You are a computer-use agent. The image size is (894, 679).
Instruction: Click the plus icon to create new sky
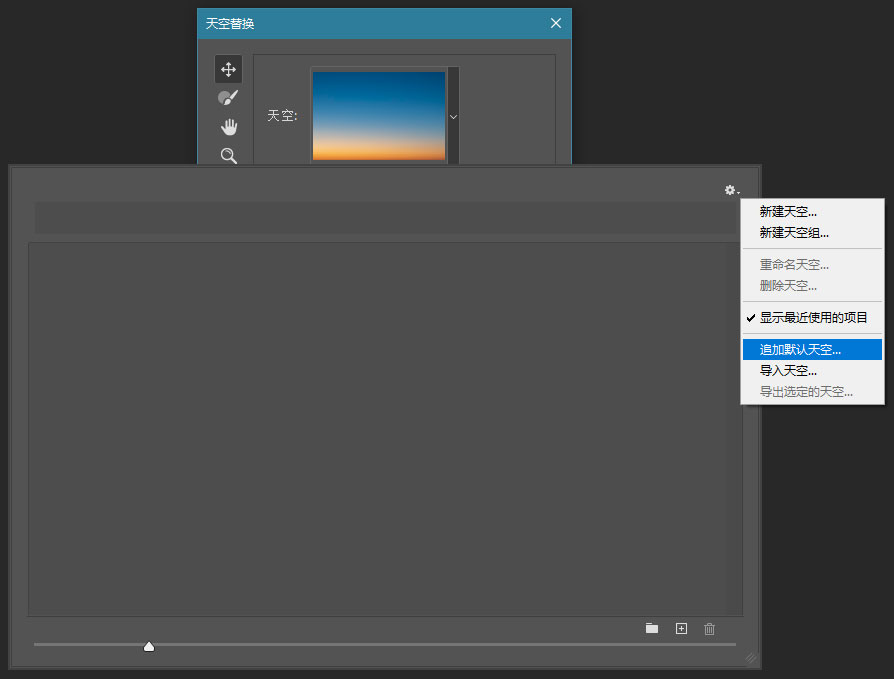pos(681,628)
